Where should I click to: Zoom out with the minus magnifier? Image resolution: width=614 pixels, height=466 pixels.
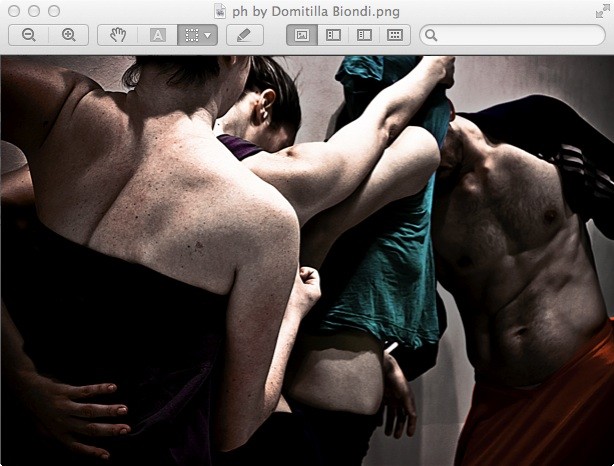pyautogui.click(x=29, y=35)
